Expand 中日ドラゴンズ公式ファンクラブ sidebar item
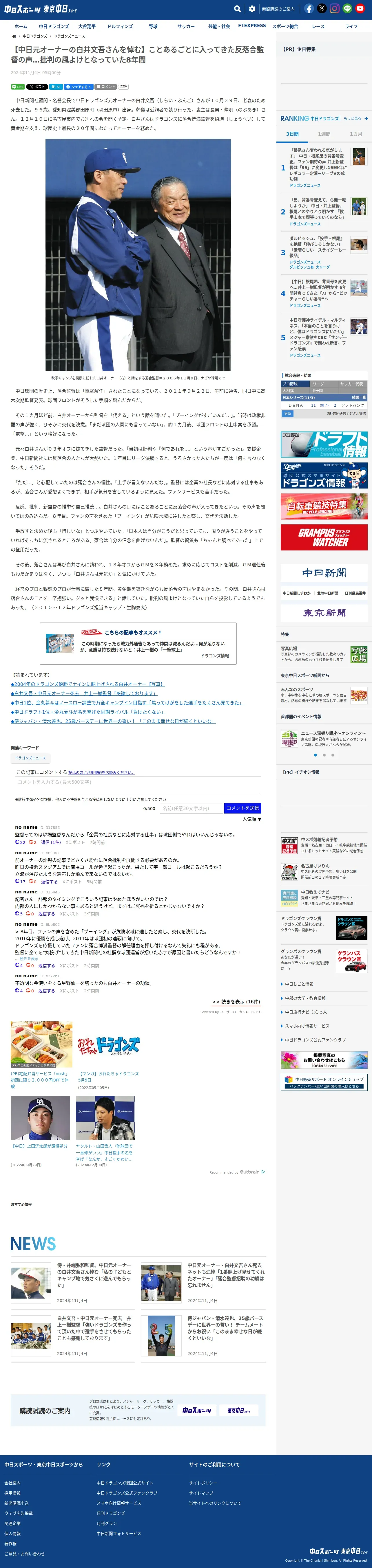Image resolution: width=372 pixels, height=1568 pixels. coord(313,1040)
